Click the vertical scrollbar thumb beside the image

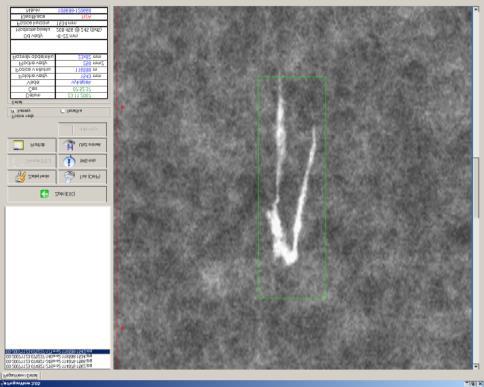click(x=476, y=187)
